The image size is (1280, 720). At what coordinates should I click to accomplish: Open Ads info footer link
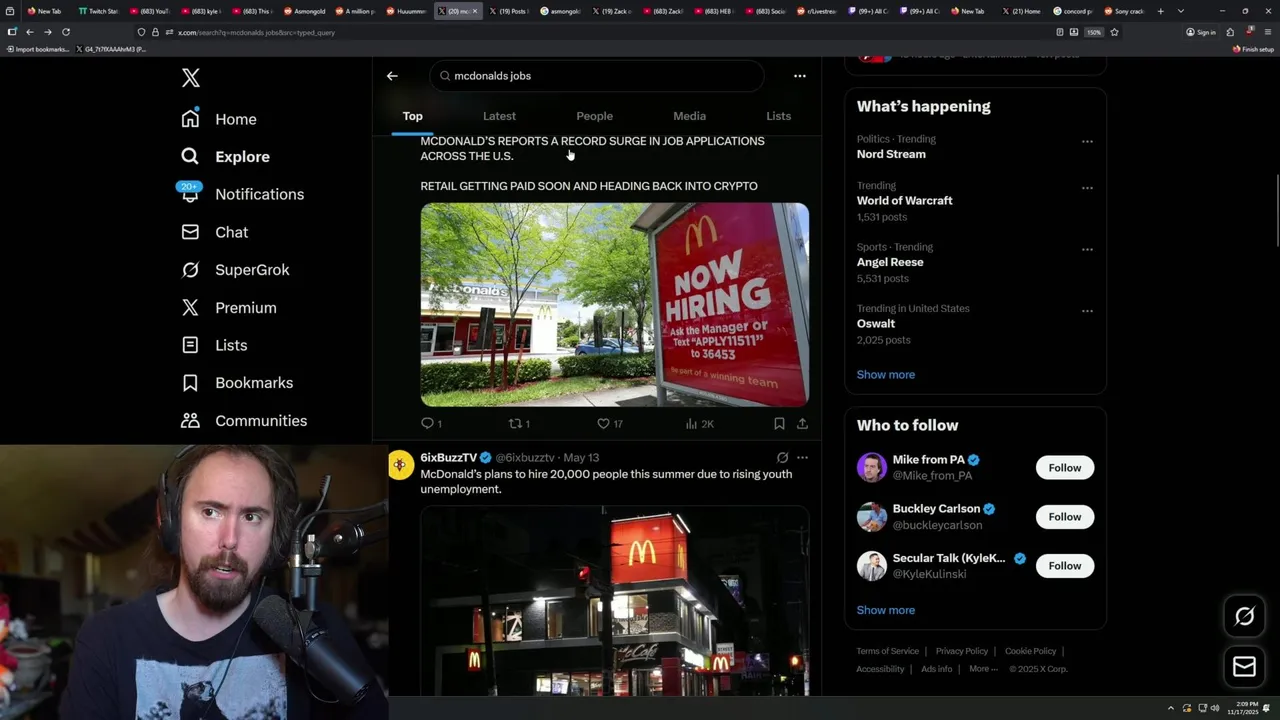pyautogui.click(x=937, y=669)
